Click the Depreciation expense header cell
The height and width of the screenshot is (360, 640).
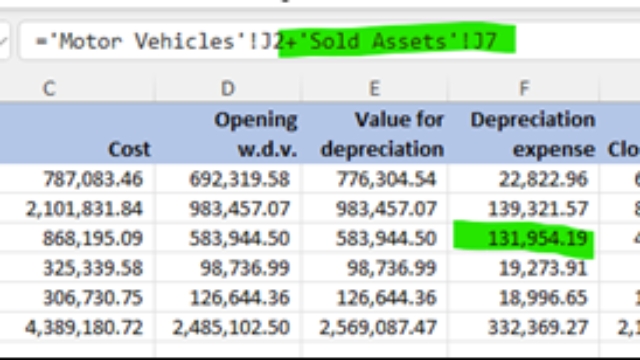pos(524,134)
